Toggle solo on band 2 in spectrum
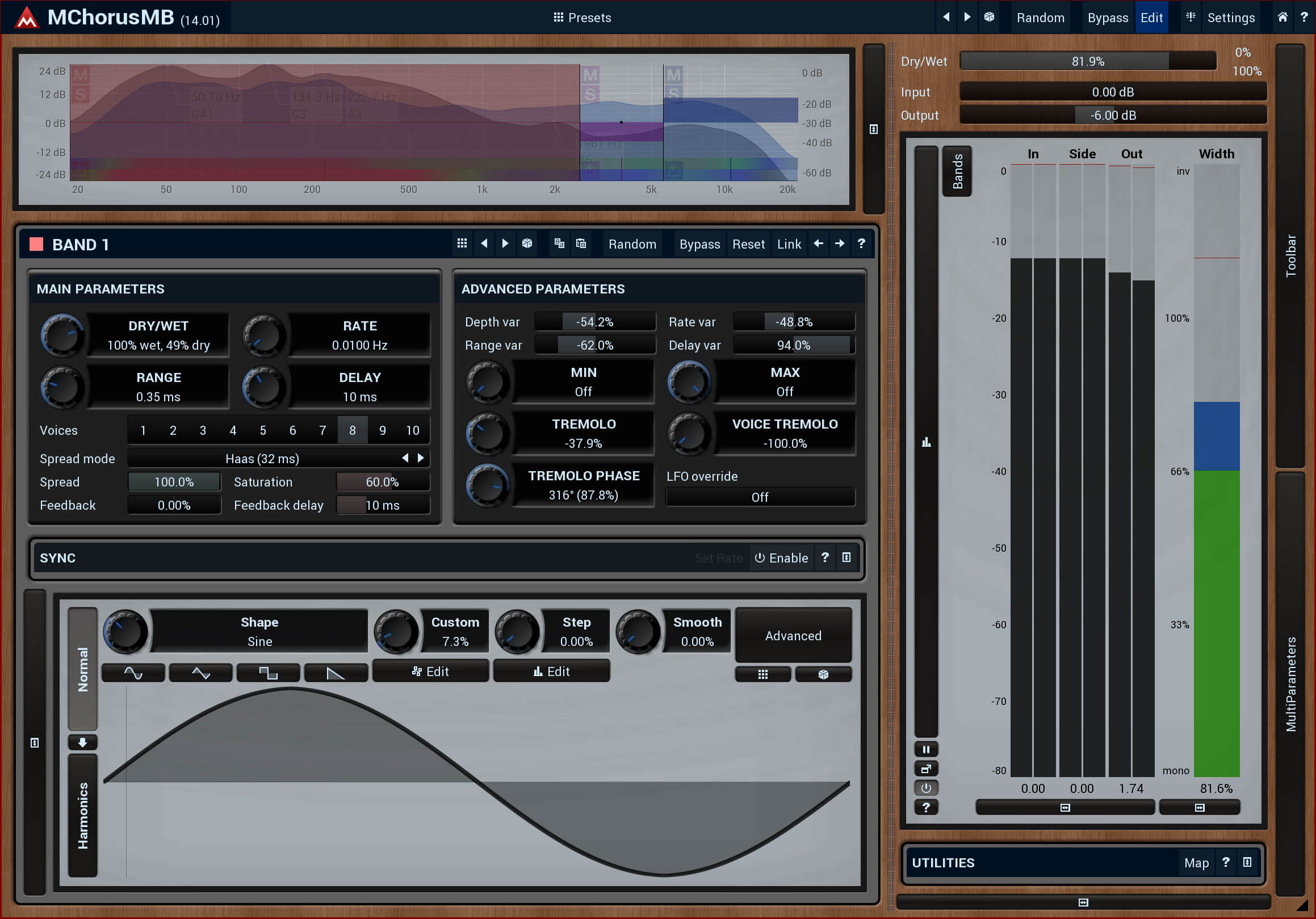Screen dimensions: 1316x919 pos(590,95)
